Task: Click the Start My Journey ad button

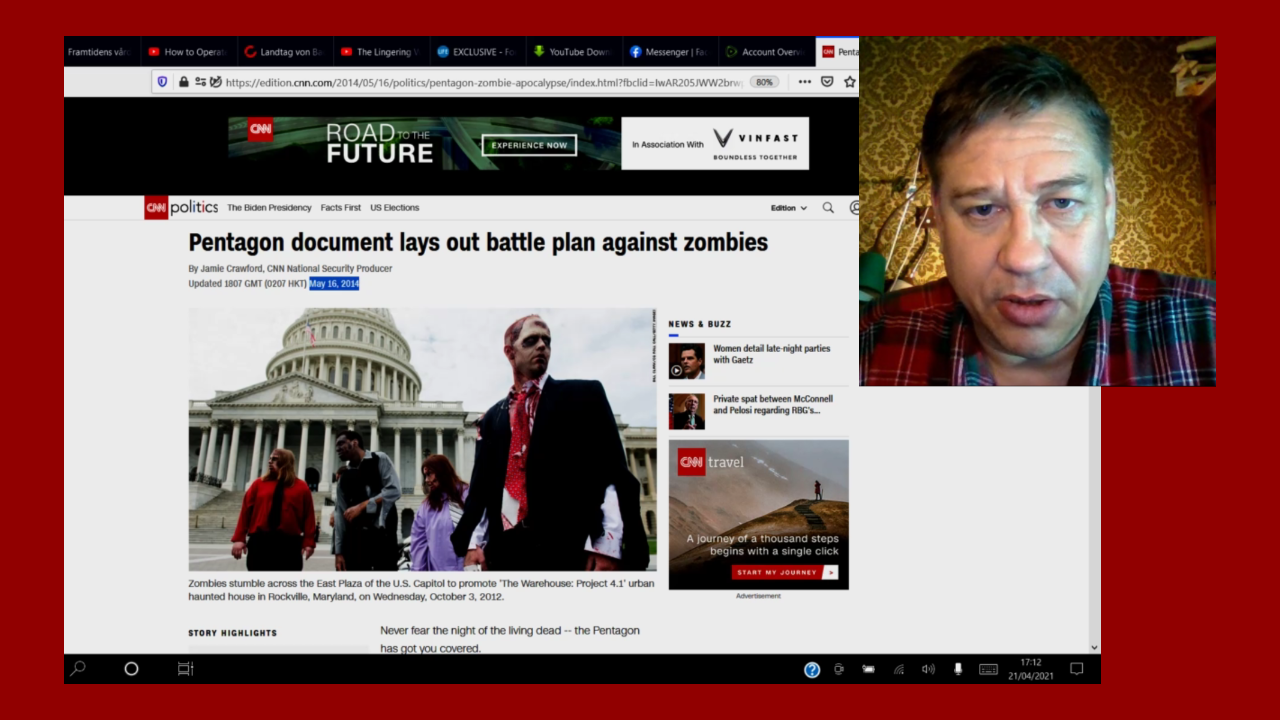Action: tap(783, 573)
